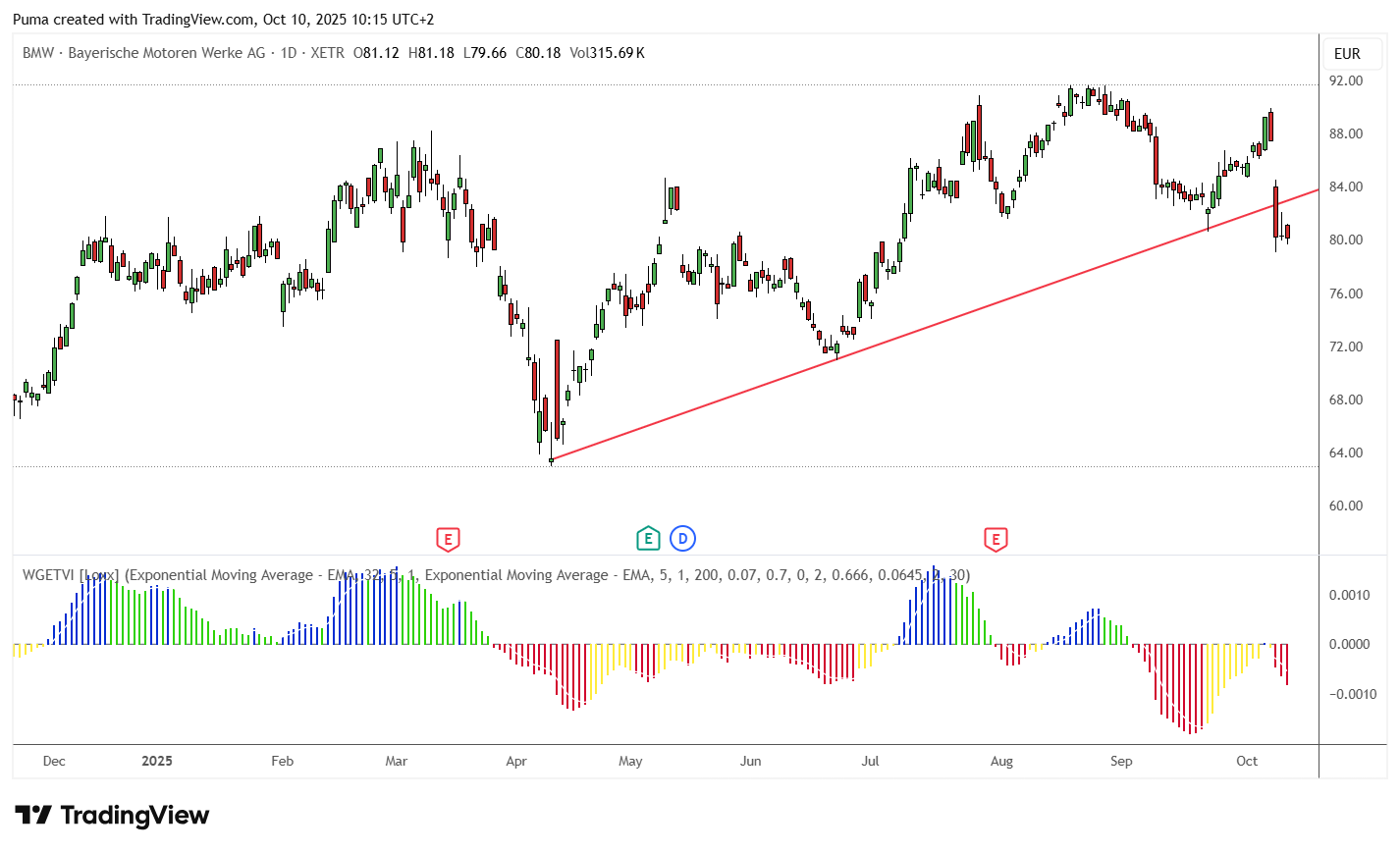1400x852 pixels.
Task: Click the low value L79.66
Action: click(485, 53)
